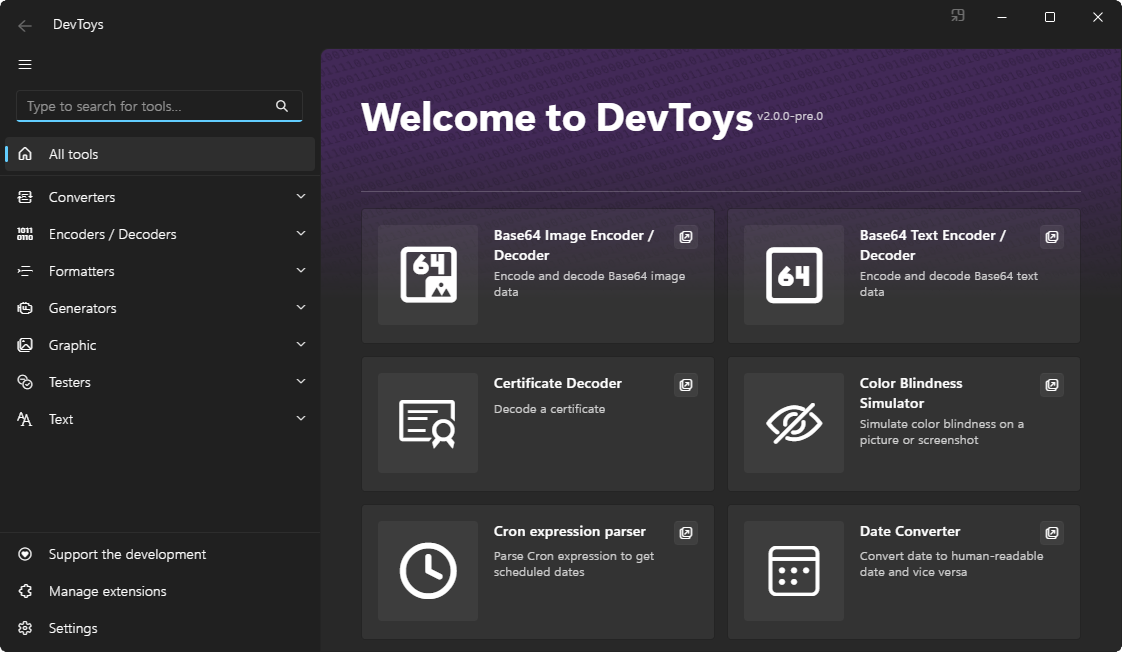Open Date Converter in a new window
Viewport: 1122px width, 652px height.
(1051, 533)
